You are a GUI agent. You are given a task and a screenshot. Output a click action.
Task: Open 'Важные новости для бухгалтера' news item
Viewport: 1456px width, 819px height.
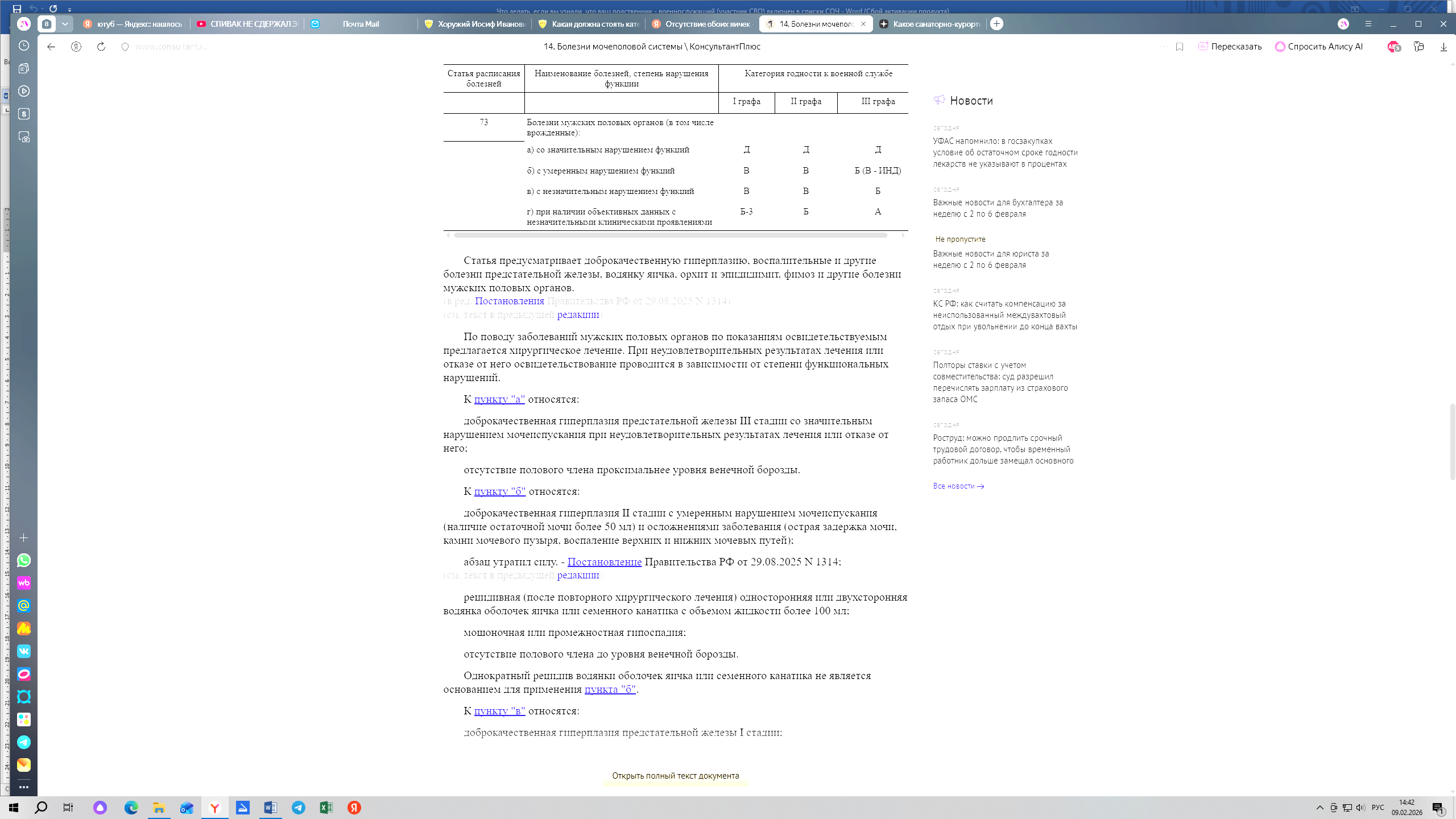pos(998,208)
